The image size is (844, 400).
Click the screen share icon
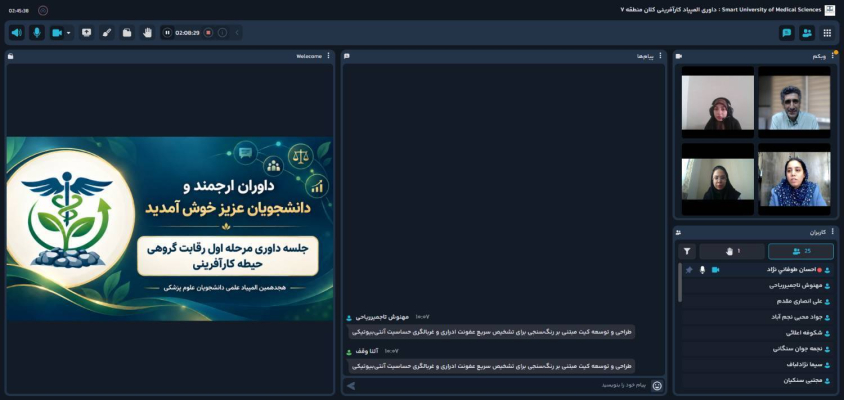[86, 33]
